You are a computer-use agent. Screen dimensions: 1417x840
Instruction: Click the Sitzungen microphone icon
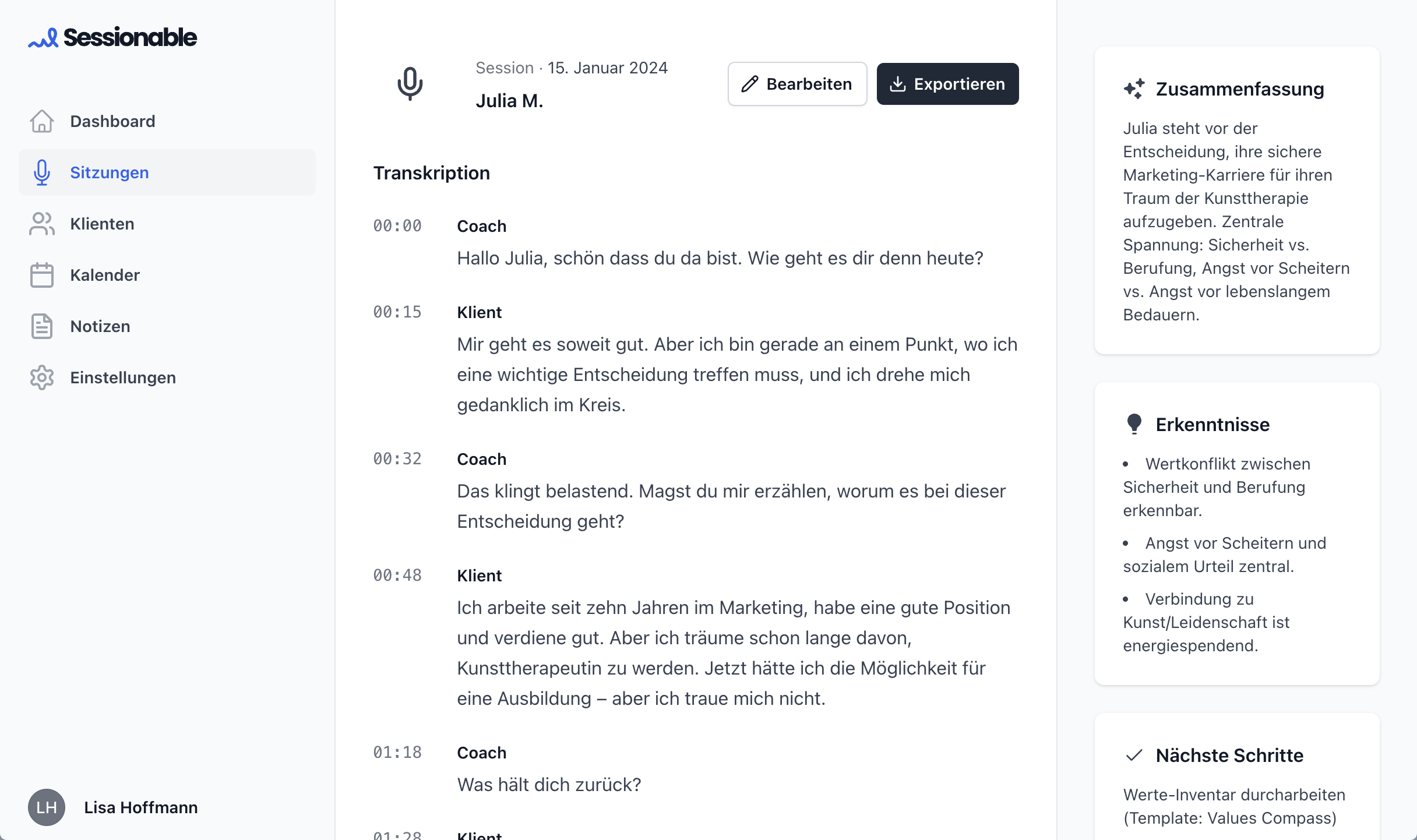pos(42,172)
